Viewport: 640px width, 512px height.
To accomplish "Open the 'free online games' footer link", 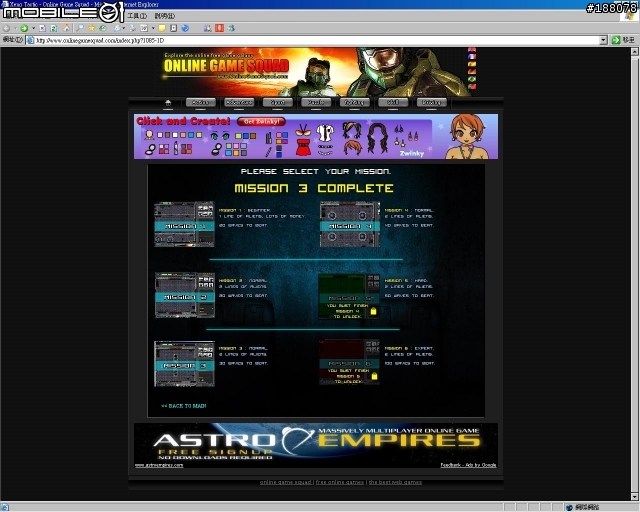I will pyautogui.click(x=340, y=482).
